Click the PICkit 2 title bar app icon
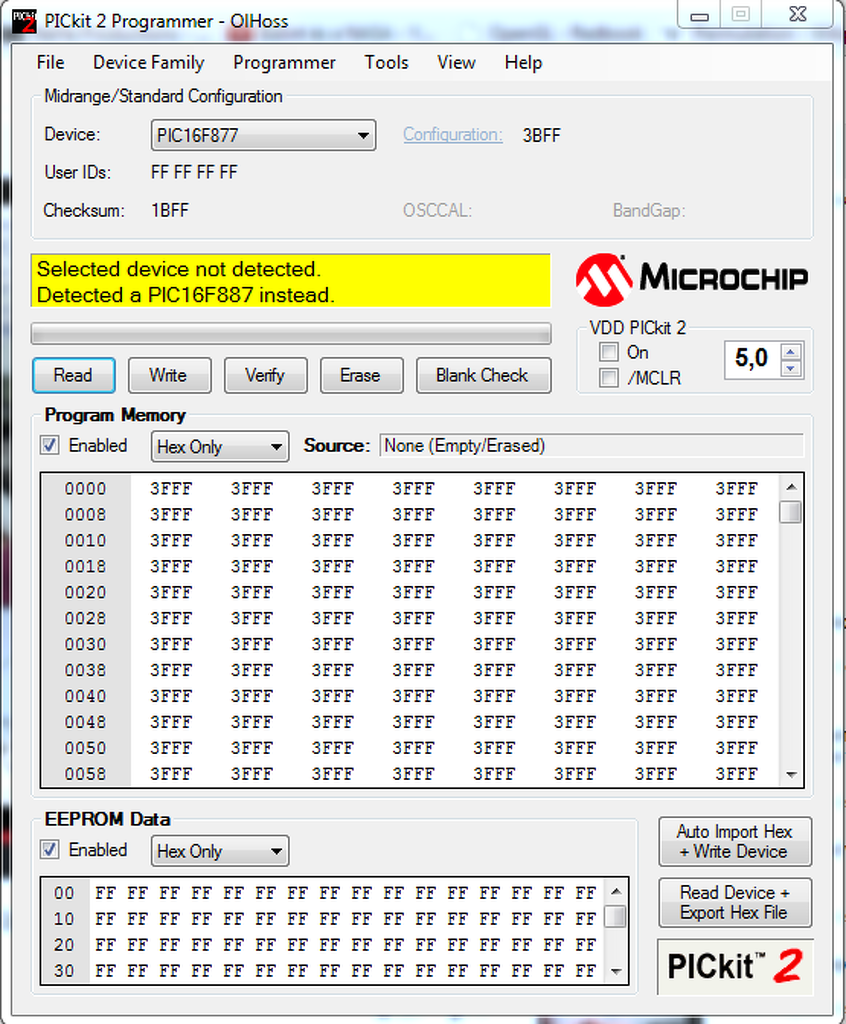This screenshot has height=1024, width=846. coord(24,21)
